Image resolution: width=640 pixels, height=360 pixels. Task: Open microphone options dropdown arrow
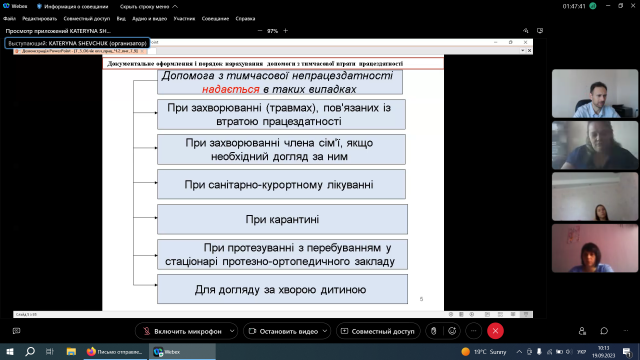(x=232, y=331)
